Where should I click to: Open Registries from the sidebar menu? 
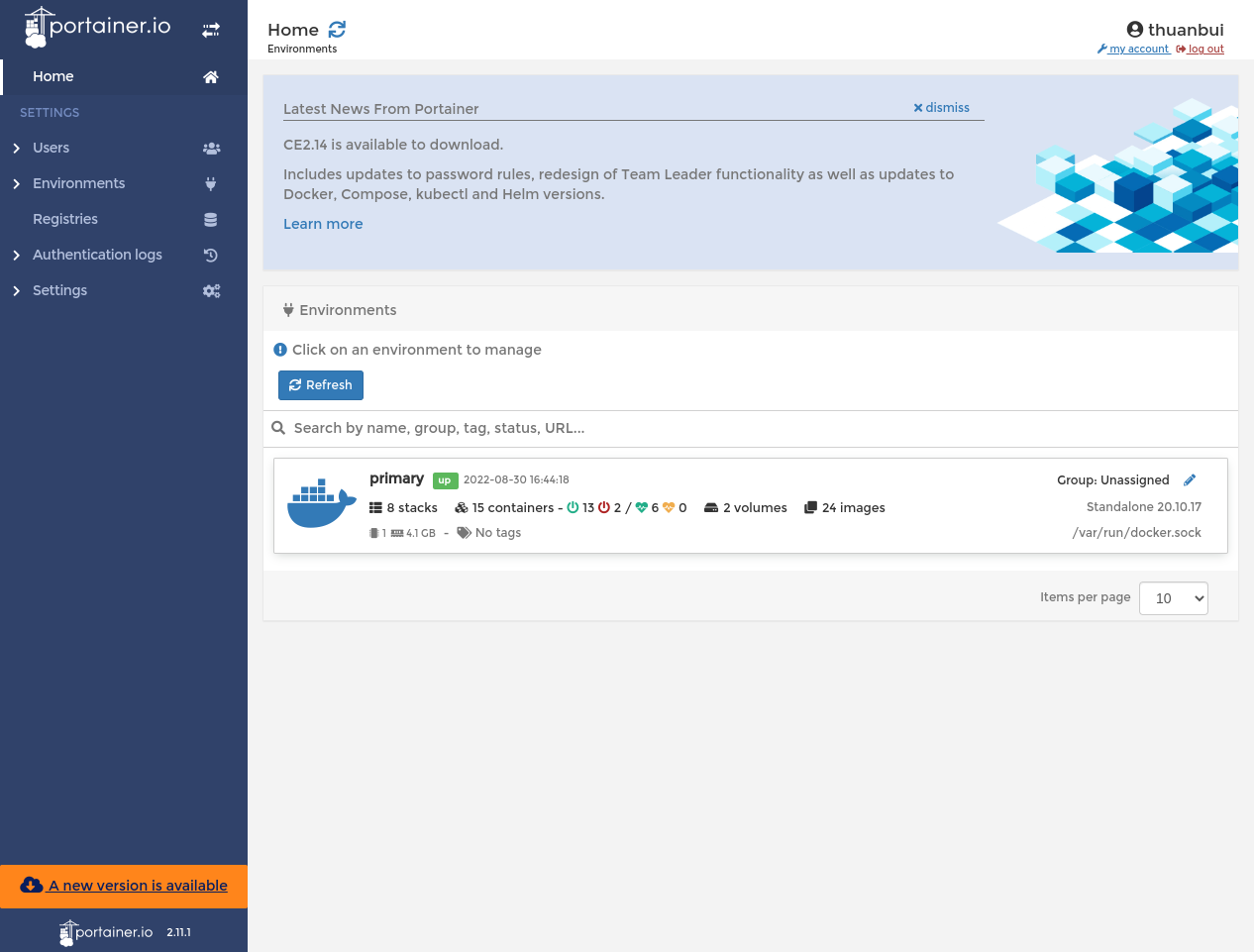click(x=65, y=219)
